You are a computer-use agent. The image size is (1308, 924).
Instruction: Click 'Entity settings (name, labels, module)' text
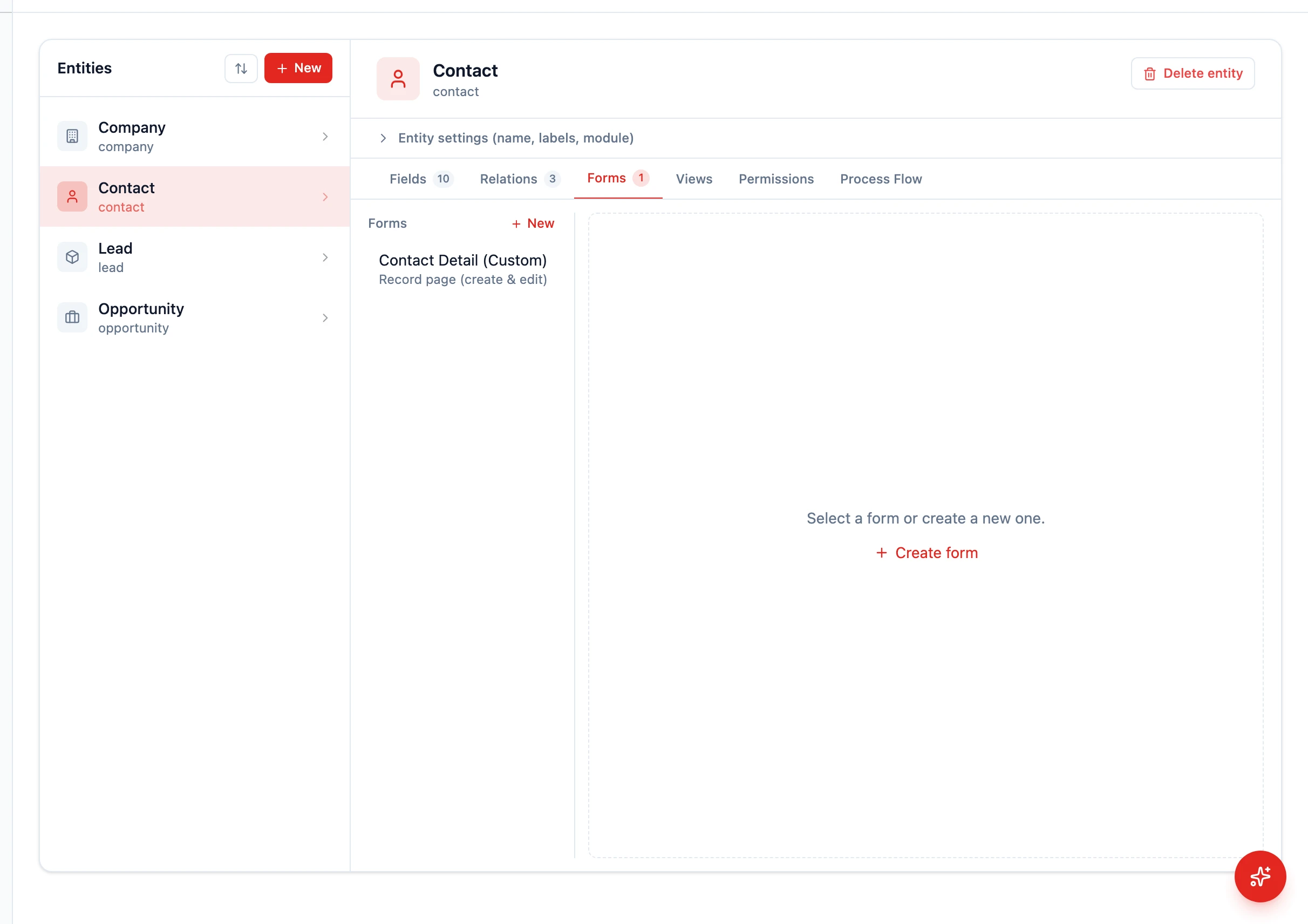(x=515, y=138)
